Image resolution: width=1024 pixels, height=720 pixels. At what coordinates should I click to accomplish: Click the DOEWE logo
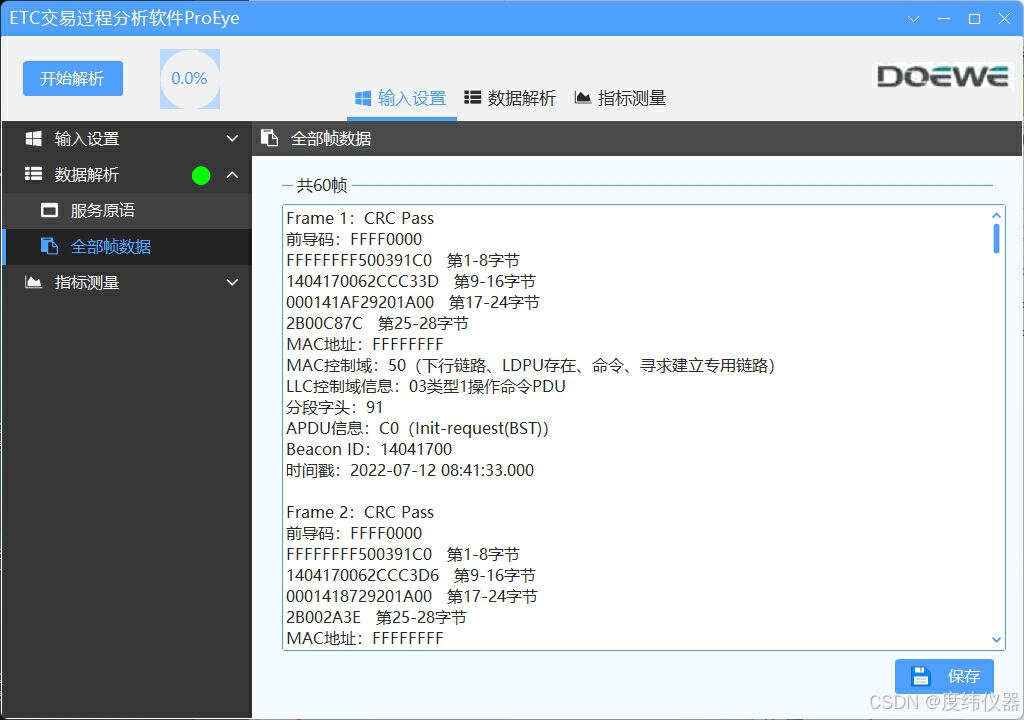tap(941, 75)
